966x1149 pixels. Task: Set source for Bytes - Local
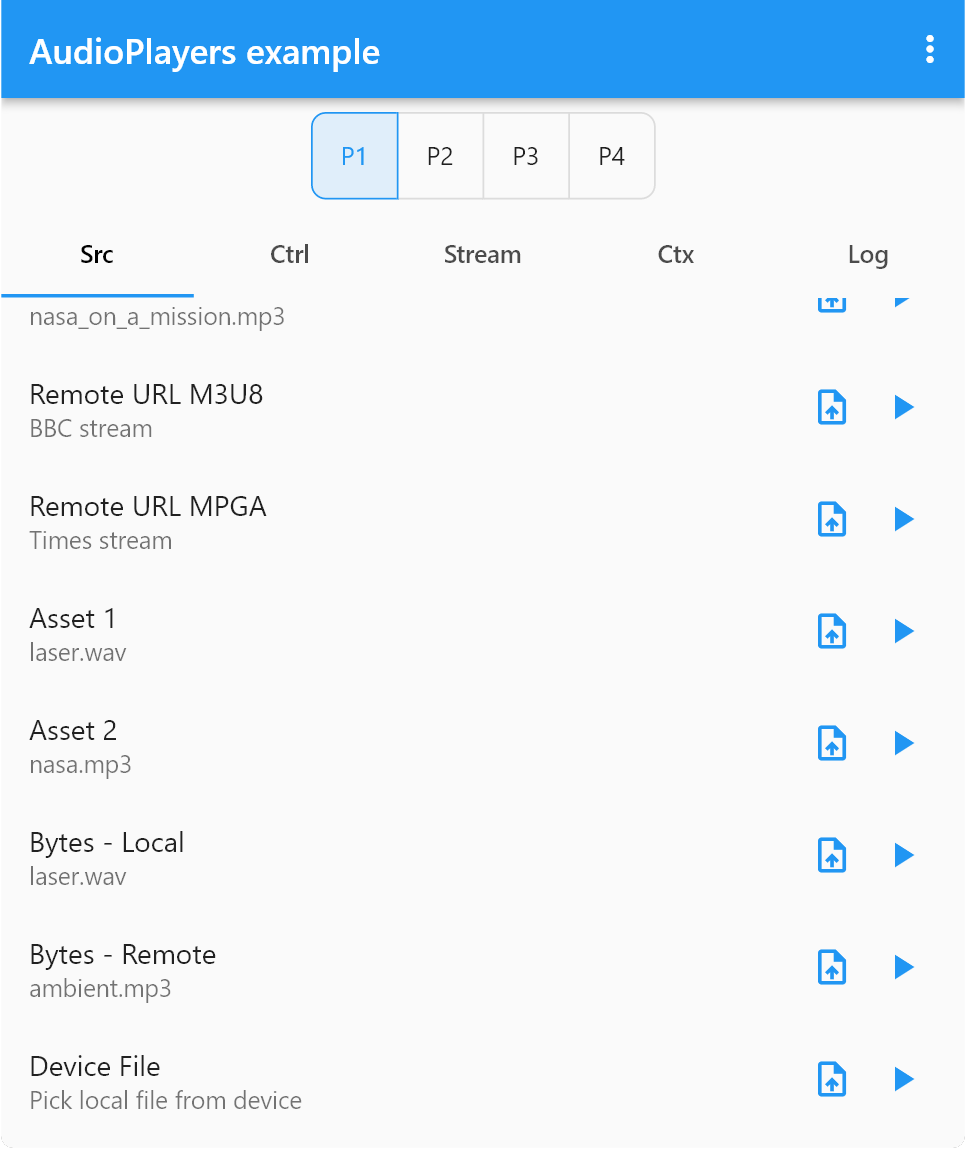point(831,855)
